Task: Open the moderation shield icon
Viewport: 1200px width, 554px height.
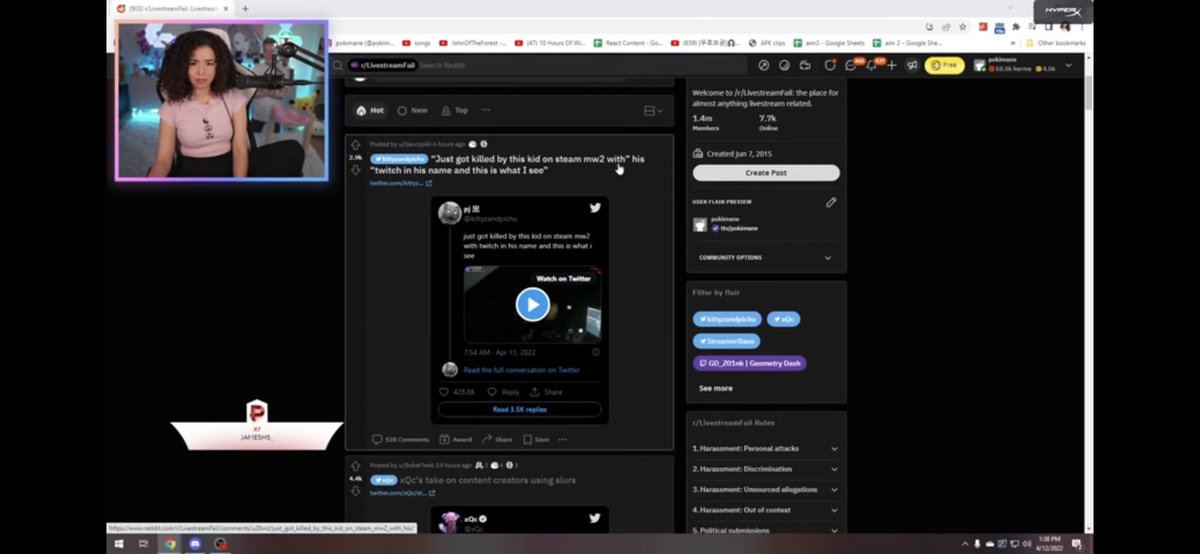Action: pos(830,65)
